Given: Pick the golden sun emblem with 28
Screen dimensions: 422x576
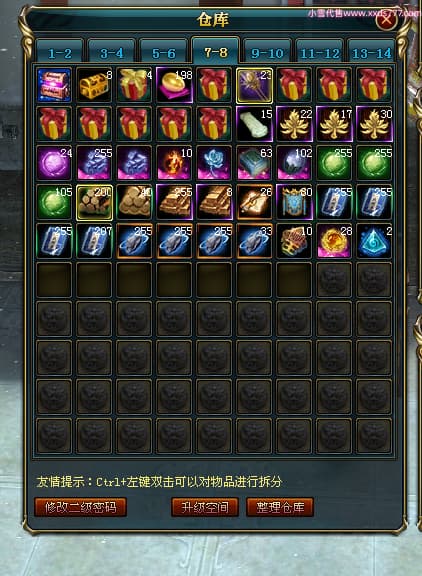Looking at the screenshot, I should 334,242.
